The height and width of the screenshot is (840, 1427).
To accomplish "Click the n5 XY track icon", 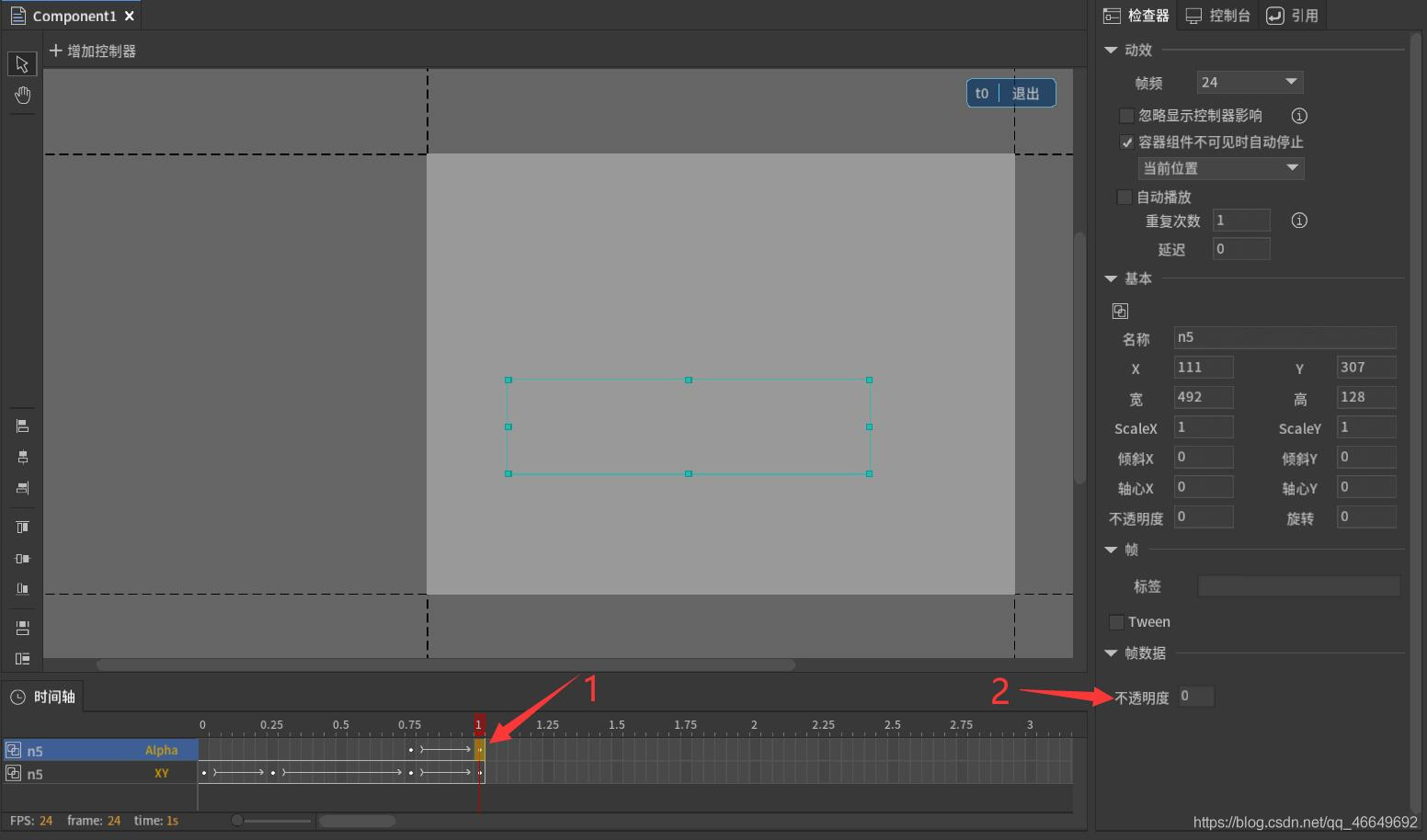I will [x=13, y=773].
